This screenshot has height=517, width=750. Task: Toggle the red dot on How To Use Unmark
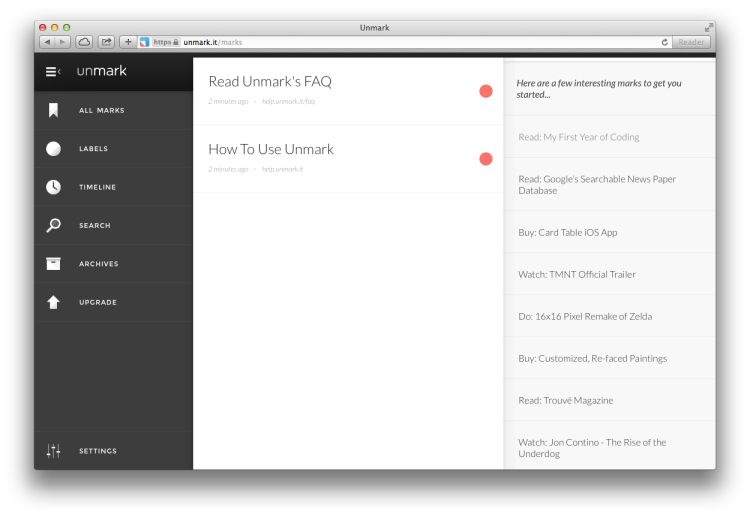(x=486, y=159)
